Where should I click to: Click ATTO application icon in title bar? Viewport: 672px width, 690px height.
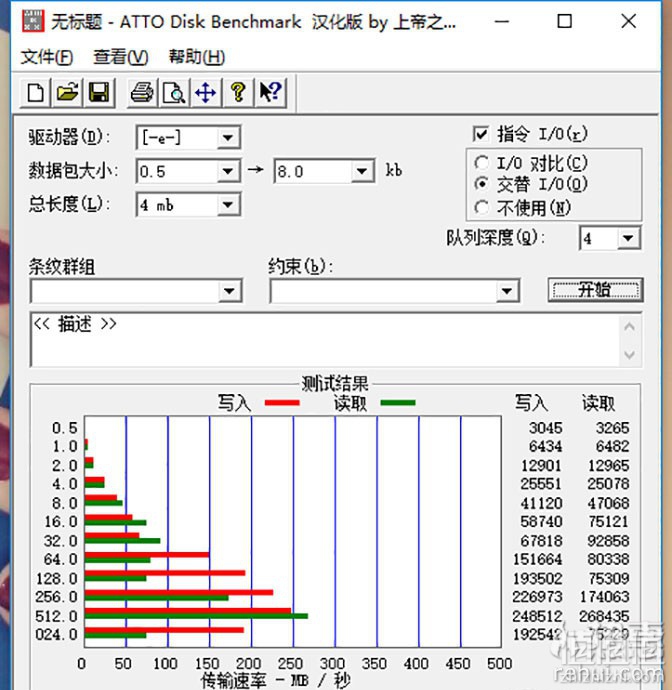click(x=33, y=21)
